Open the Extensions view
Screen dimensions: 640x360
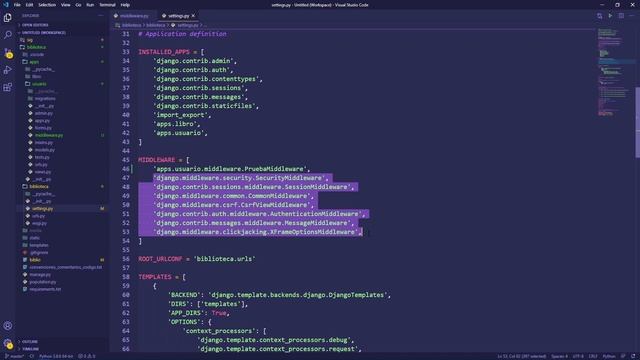point(8,87)
